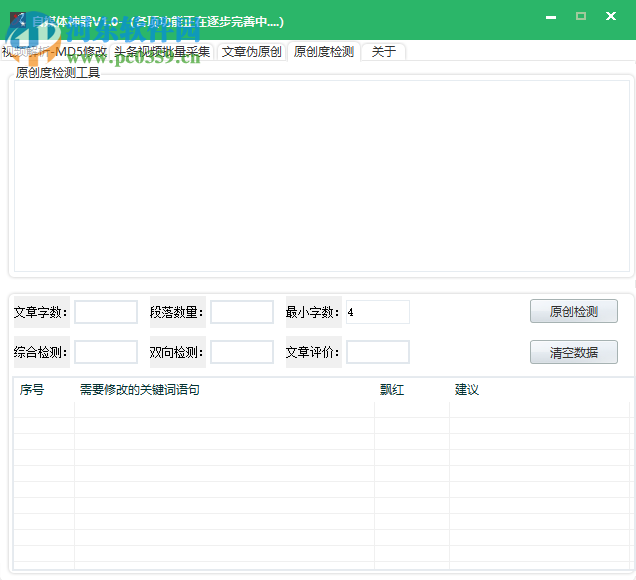This screenshot has width=636, height=580.
Task: Focus the large article text area
Action: [322, 176]
